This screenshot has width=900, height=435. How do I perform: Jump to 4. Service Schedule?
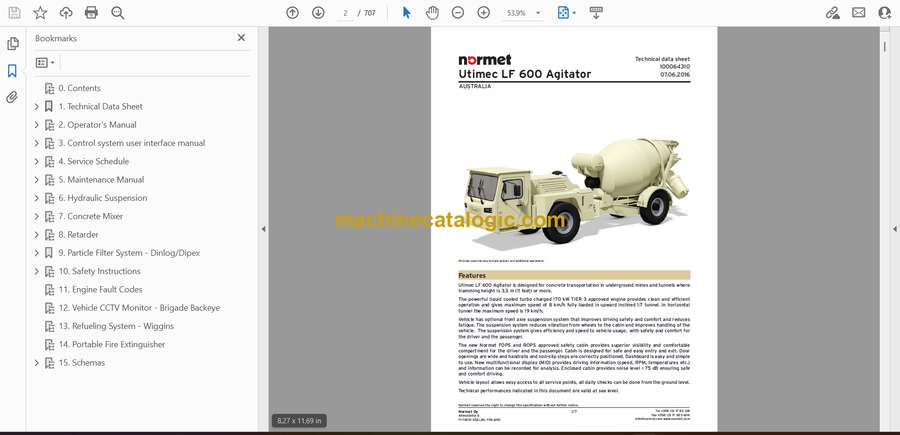(94, 161)
